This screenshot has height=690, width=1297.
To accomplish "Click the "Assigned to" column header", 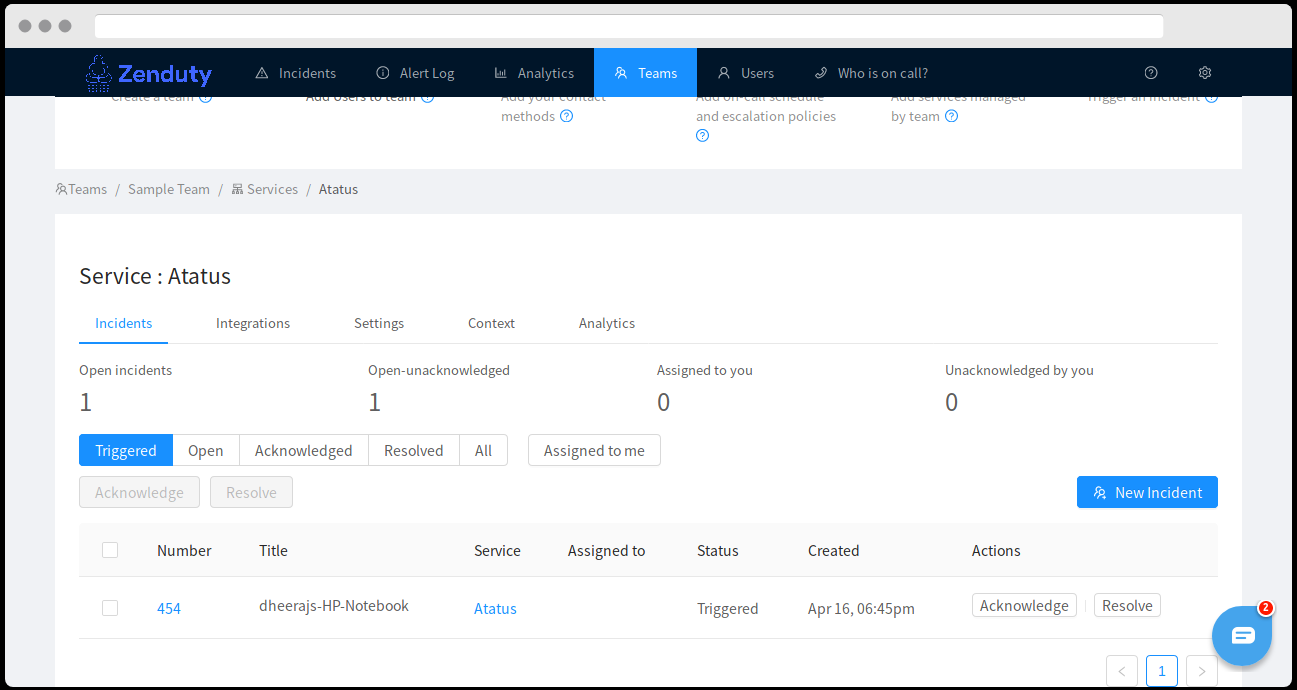I will (x=607, y=550).
